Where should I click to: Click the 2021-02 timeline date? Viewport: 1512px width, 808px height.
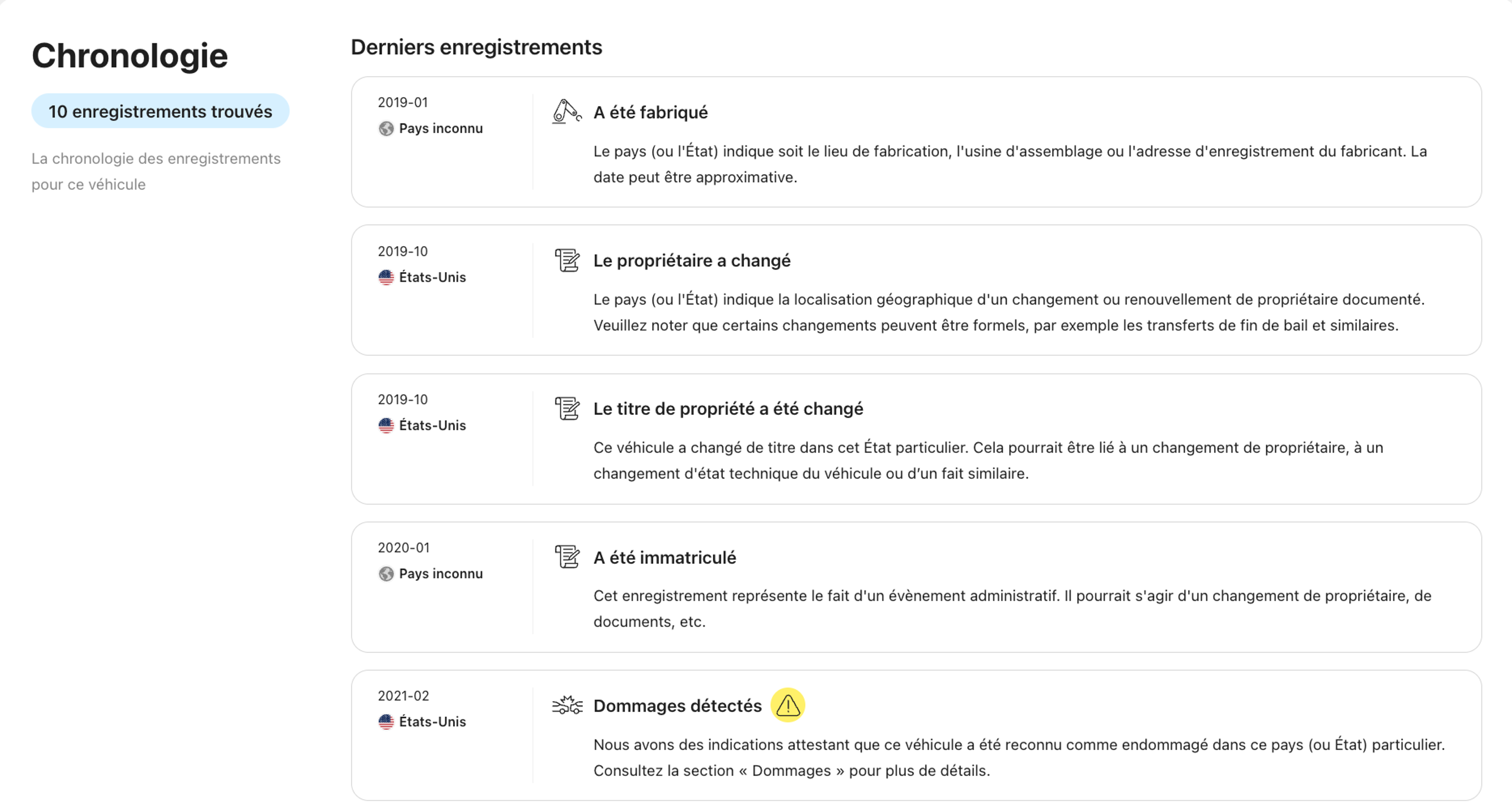(403, 695)
